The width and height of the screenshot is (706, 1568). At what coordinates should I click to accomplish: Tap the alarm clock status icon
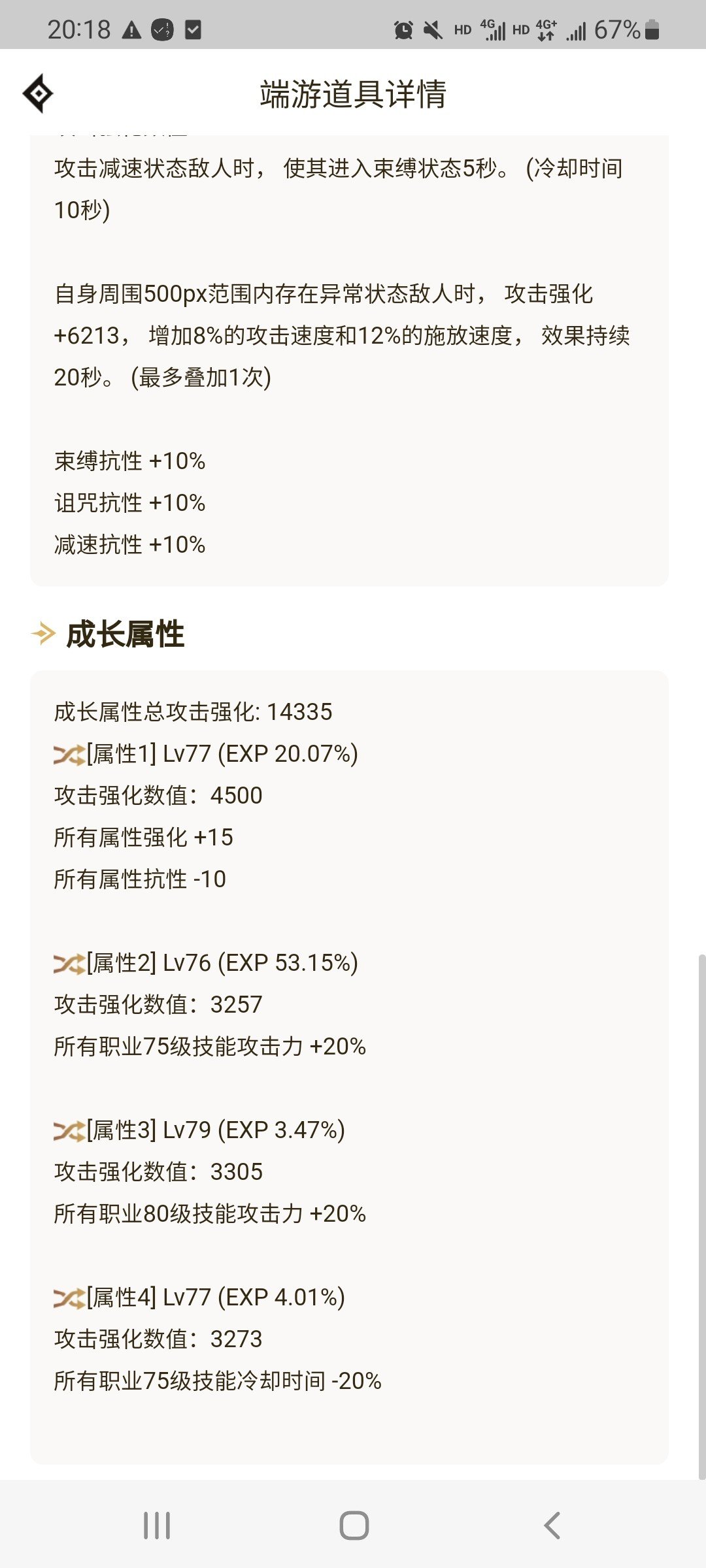click(404, 29)
